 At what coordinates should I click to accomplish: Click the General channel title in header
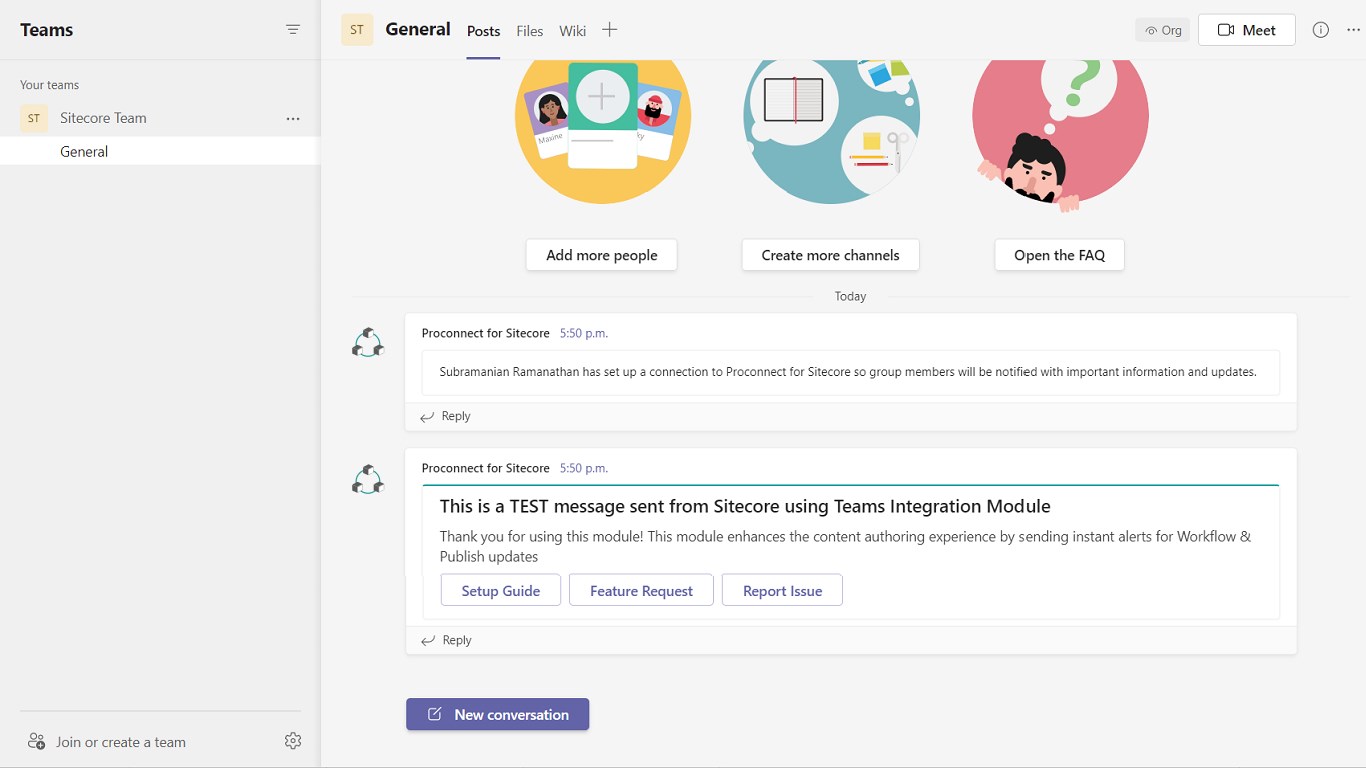point(418,29)
